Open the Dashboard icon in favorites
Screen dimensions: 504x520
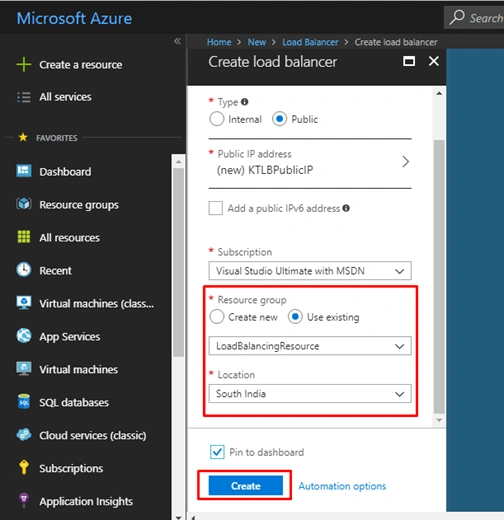pos(24,171)
